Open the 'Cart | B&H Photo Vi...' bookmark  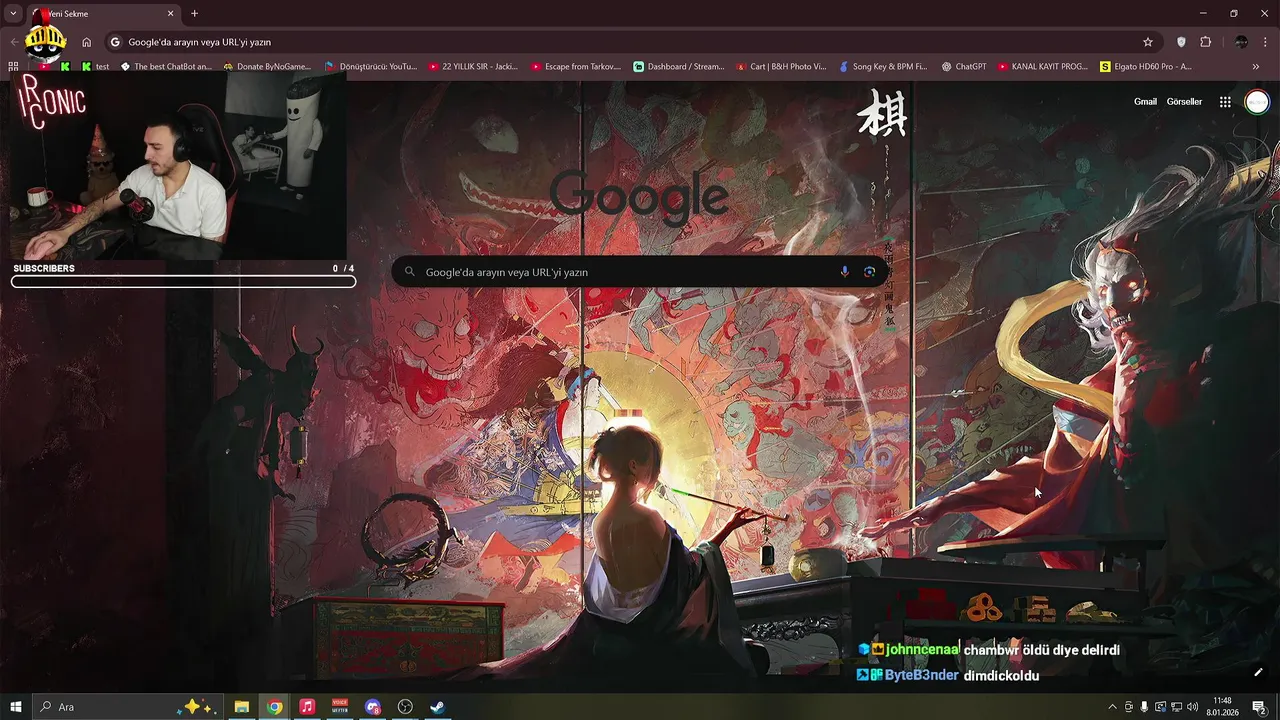781,67
